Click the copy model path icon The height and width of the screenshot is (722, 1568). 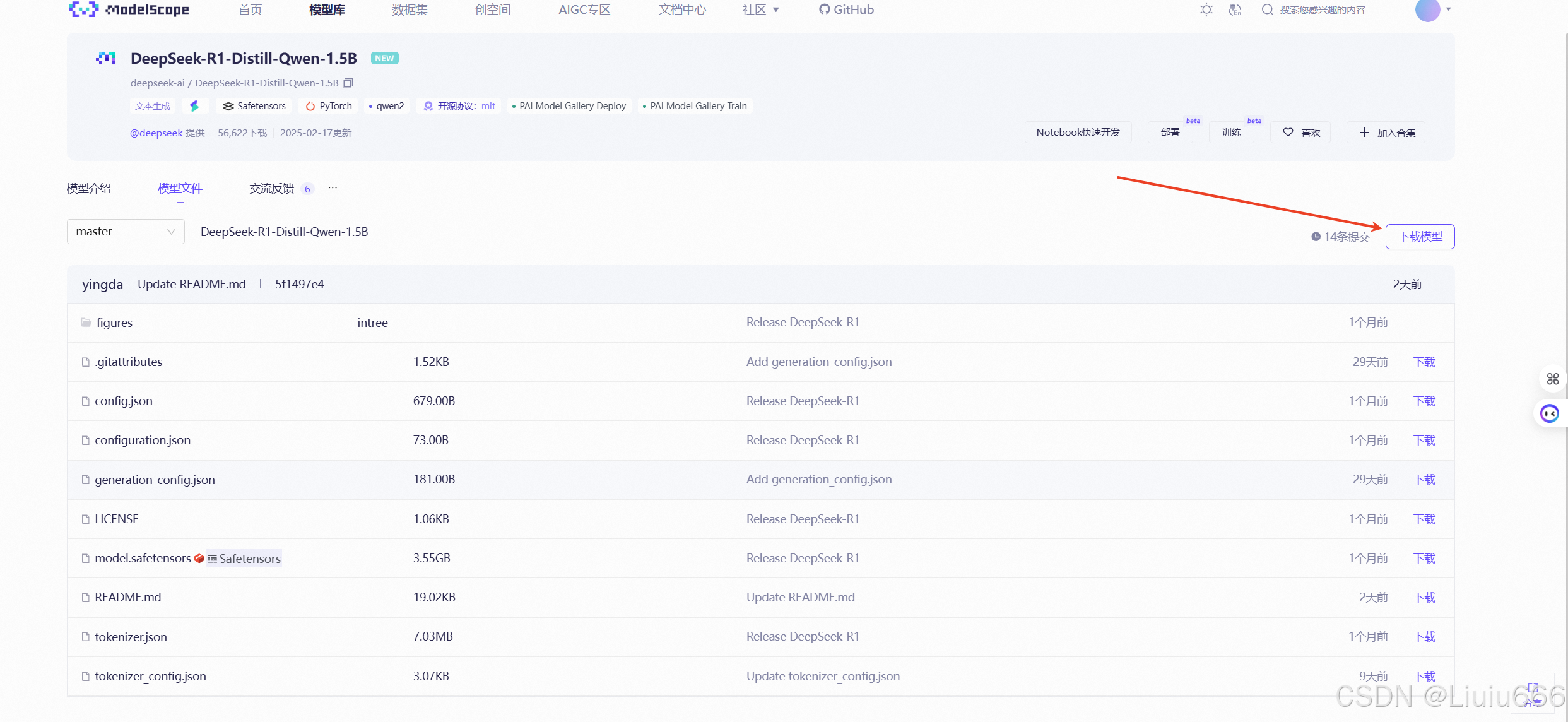tap(348, 83)
